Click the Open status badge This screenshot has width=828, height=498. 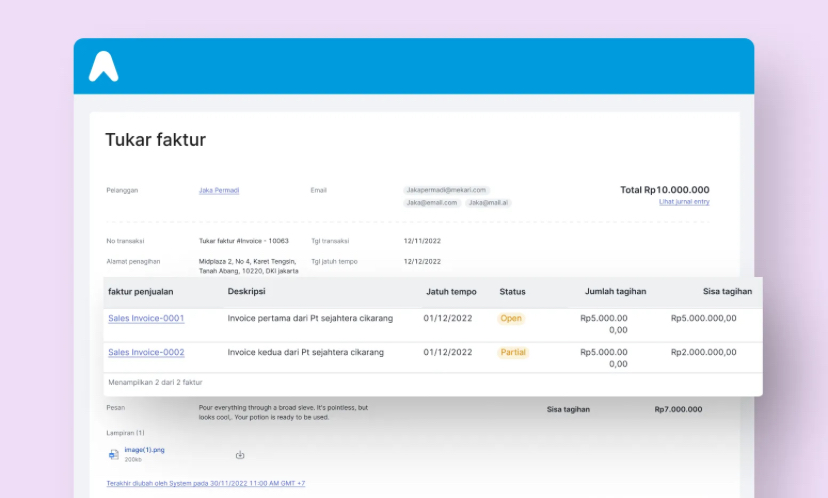(510, 319)
